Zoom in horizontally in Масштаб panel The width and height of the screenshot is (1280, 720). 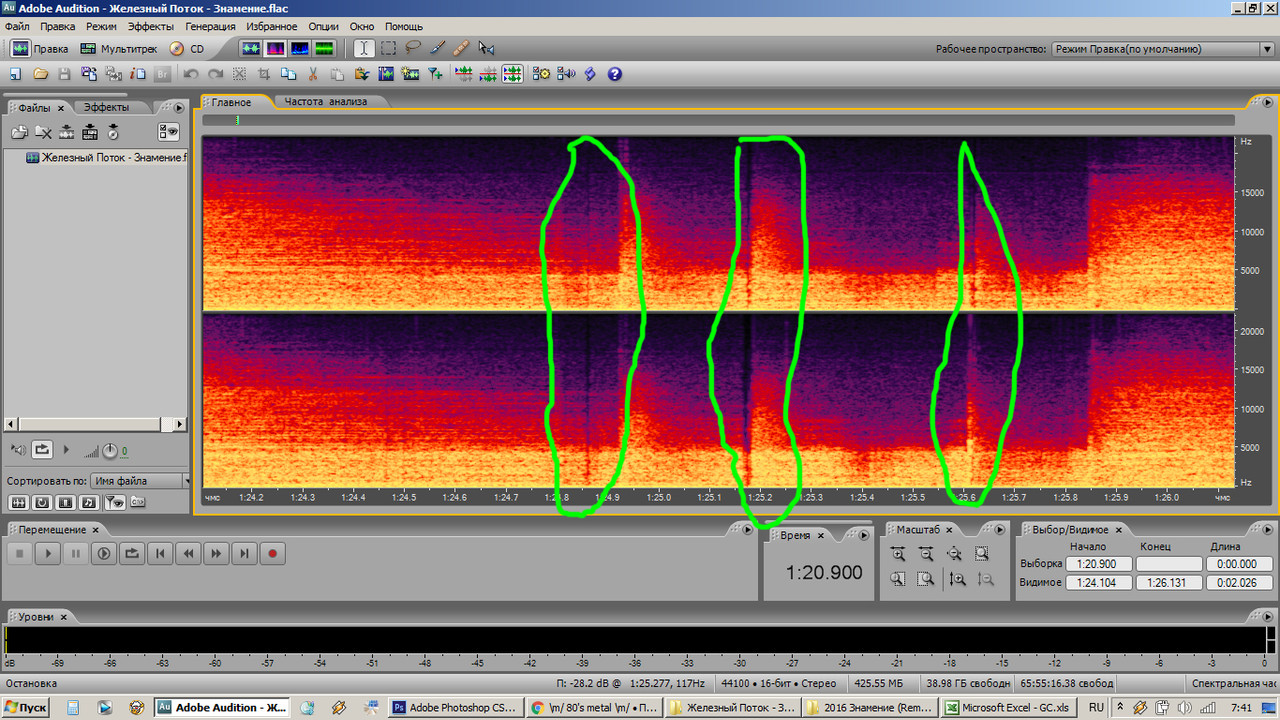898,553
